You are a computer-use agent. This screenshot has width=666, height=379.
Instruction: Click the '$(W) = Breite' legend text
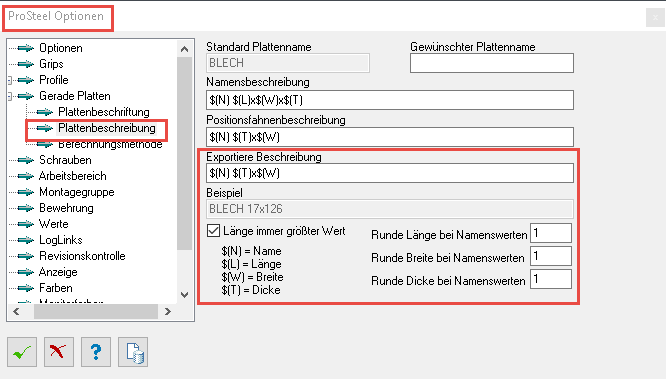tap(252, 277)
